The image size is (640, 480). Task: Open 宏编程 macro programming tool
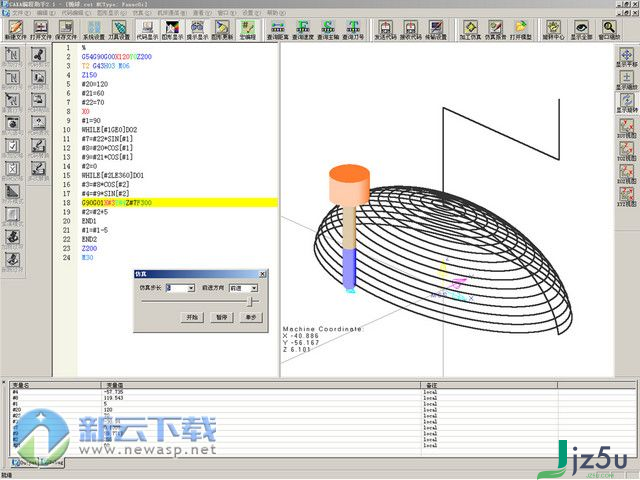(247, 29)
